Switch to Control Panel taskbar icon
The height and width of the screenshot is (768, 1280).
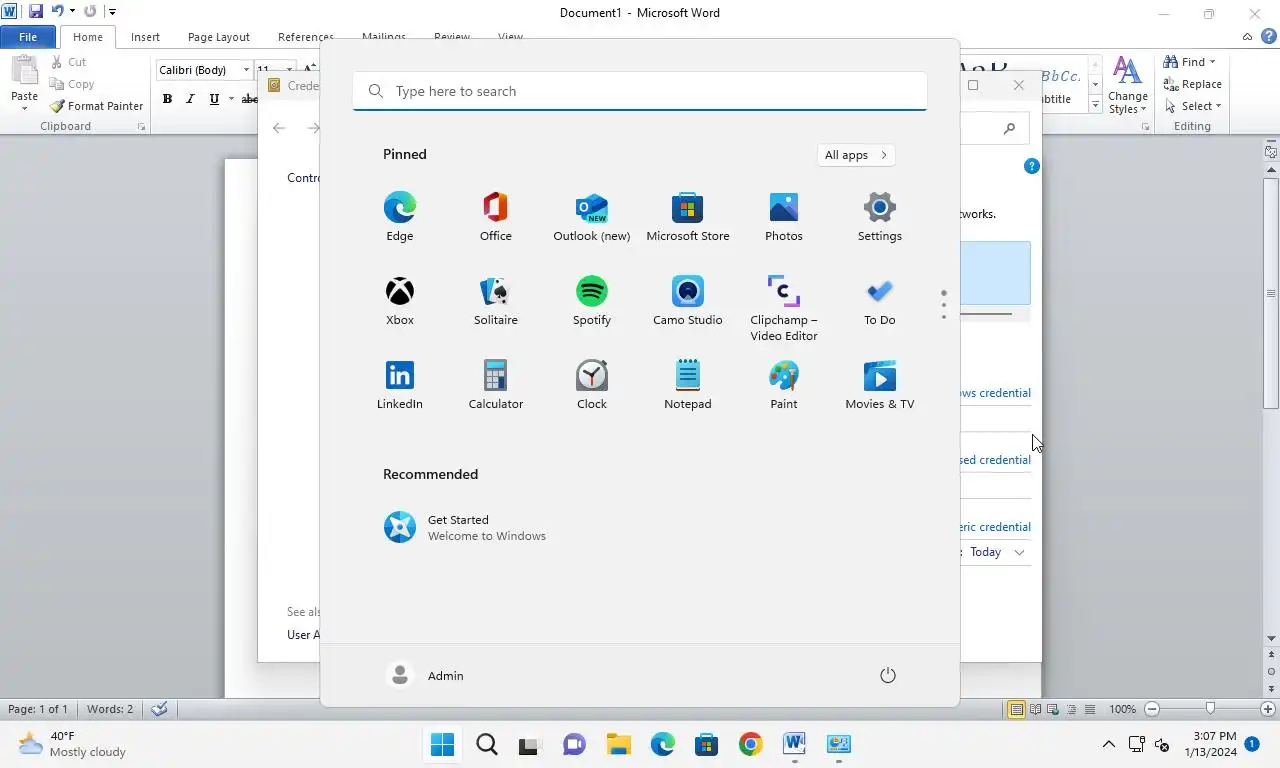pos(838,744)
